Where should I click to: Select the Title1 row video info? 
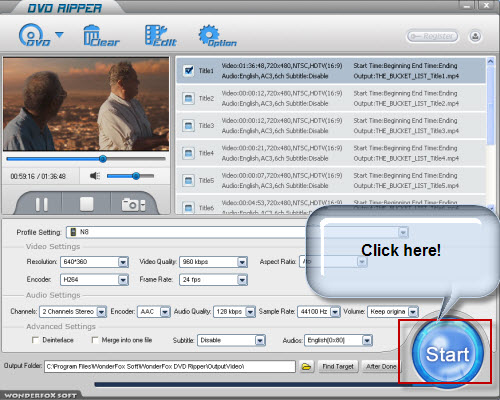[282, 71]
